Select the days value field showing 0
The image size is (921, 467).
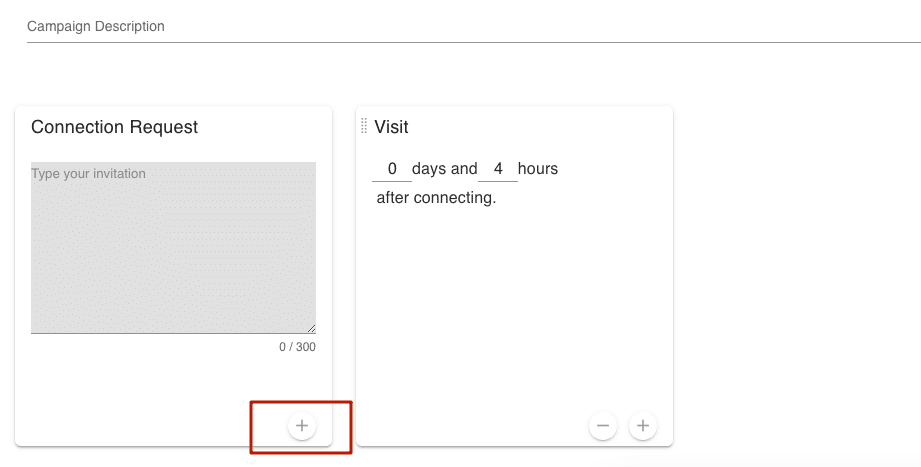[392, 169]
